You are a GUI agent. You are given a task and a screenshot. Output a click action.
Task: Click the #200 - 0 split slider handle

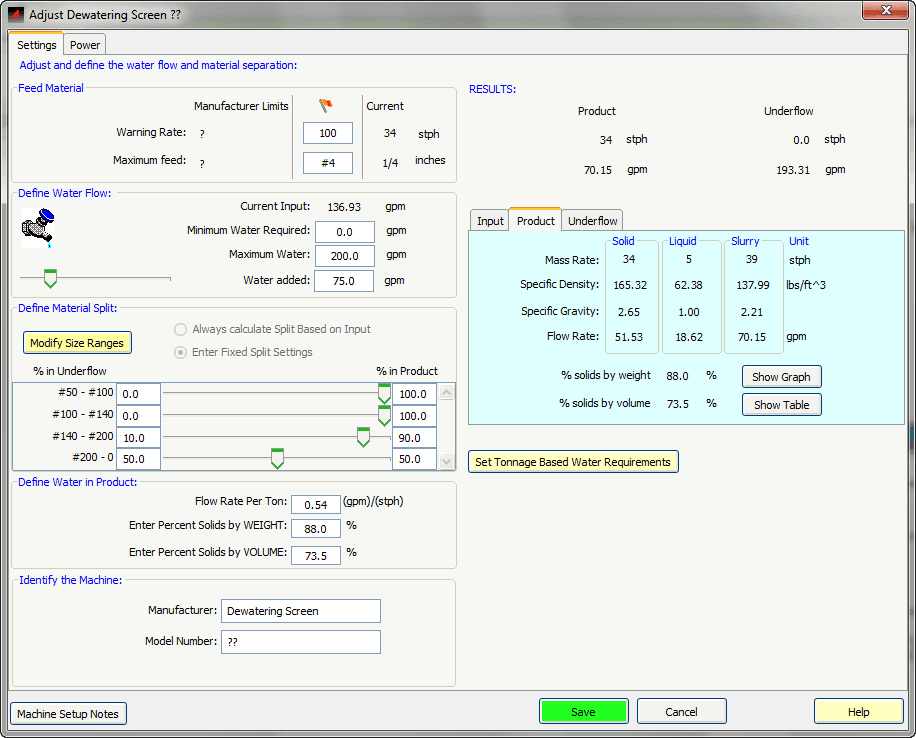pyautogui.click(x=277, y=459)
